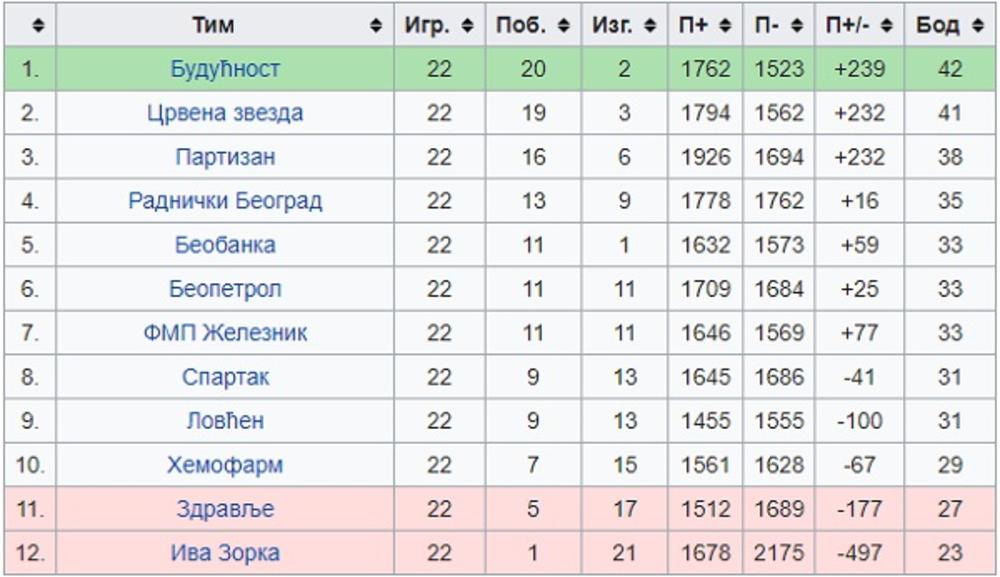Open the Ива Зорка team link
Screen dimensions: 1000x577
coord(225,553)
